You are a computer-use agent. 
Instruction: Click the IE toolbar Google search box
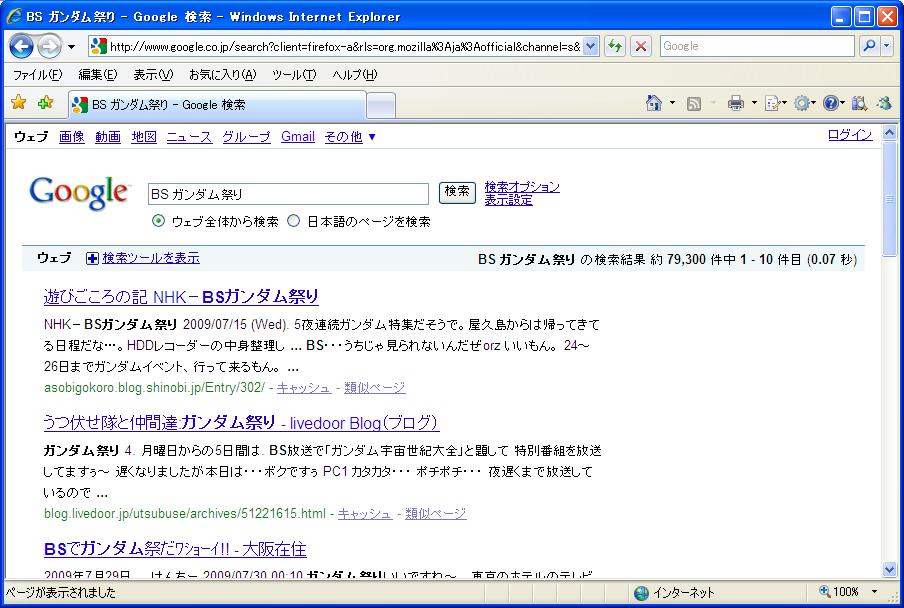click(x=757, y=46)
